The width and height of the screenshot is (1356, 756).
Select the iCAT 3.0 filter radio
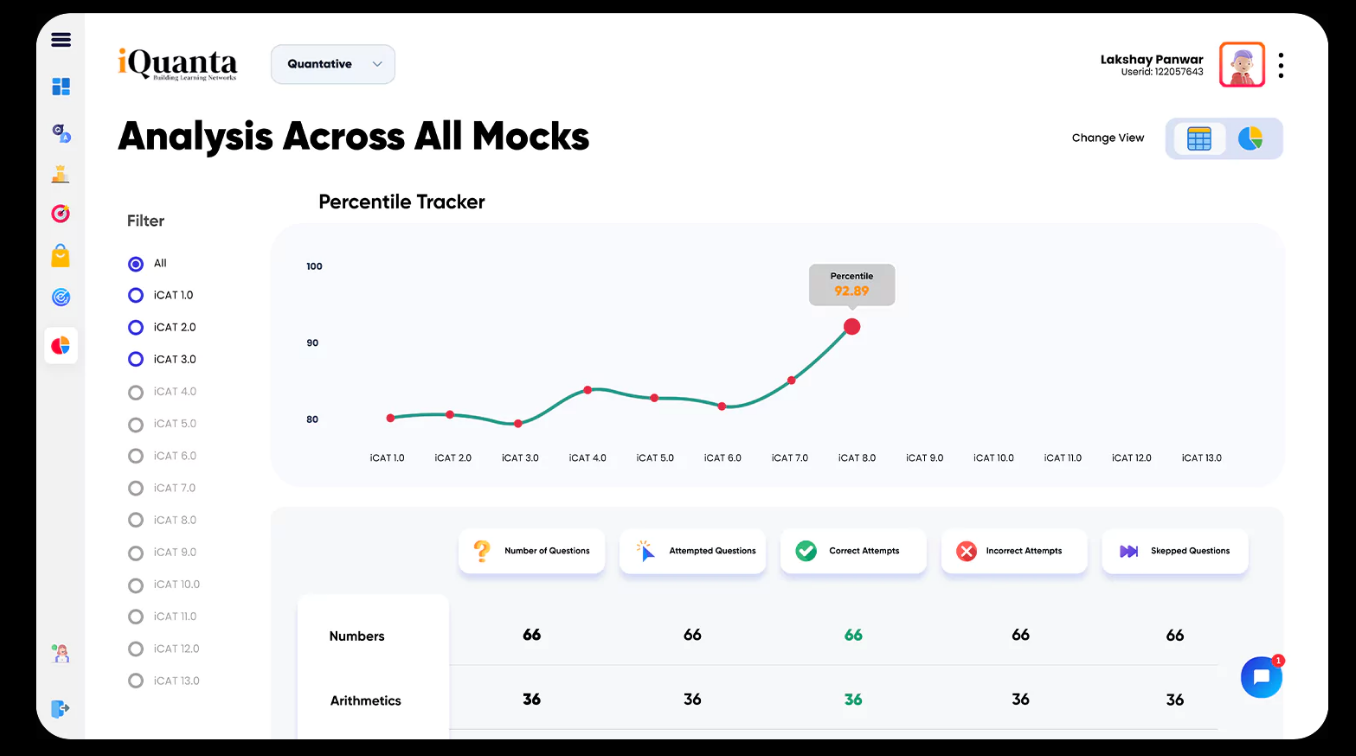(x=136, y=360)
